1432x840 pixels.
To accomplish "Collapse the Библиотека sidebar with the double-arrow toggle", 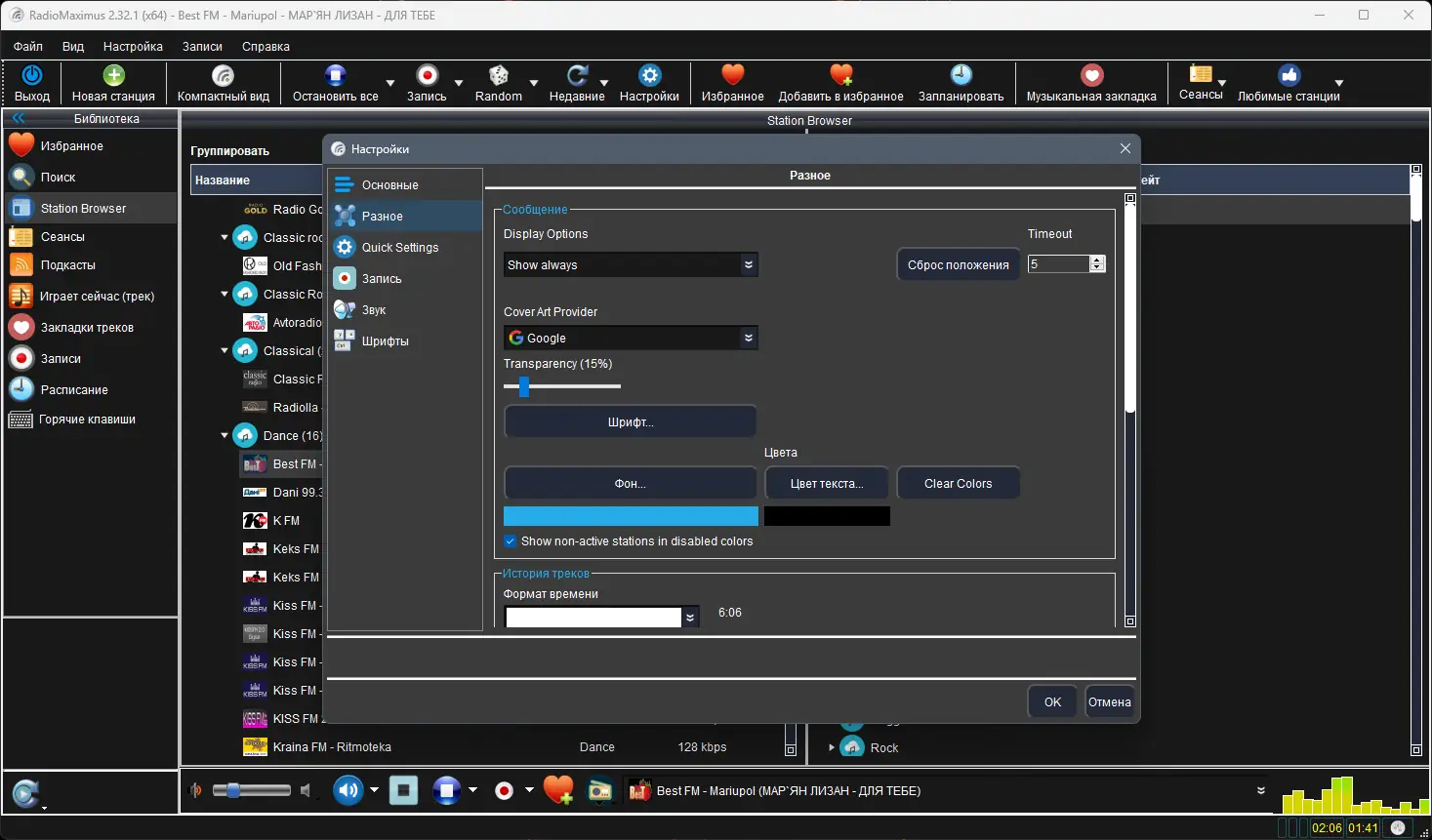I will [x=18, y=117].
